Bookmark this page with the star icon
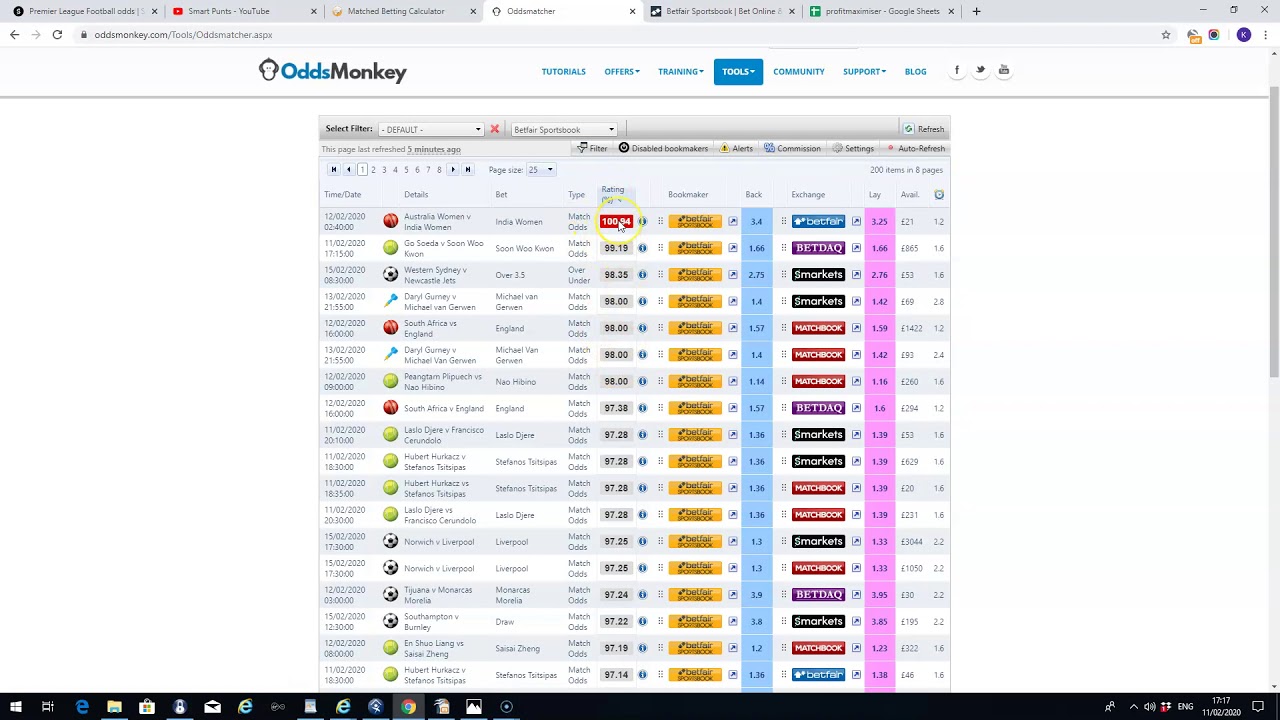The image size is (1280, 720). 1166,35
